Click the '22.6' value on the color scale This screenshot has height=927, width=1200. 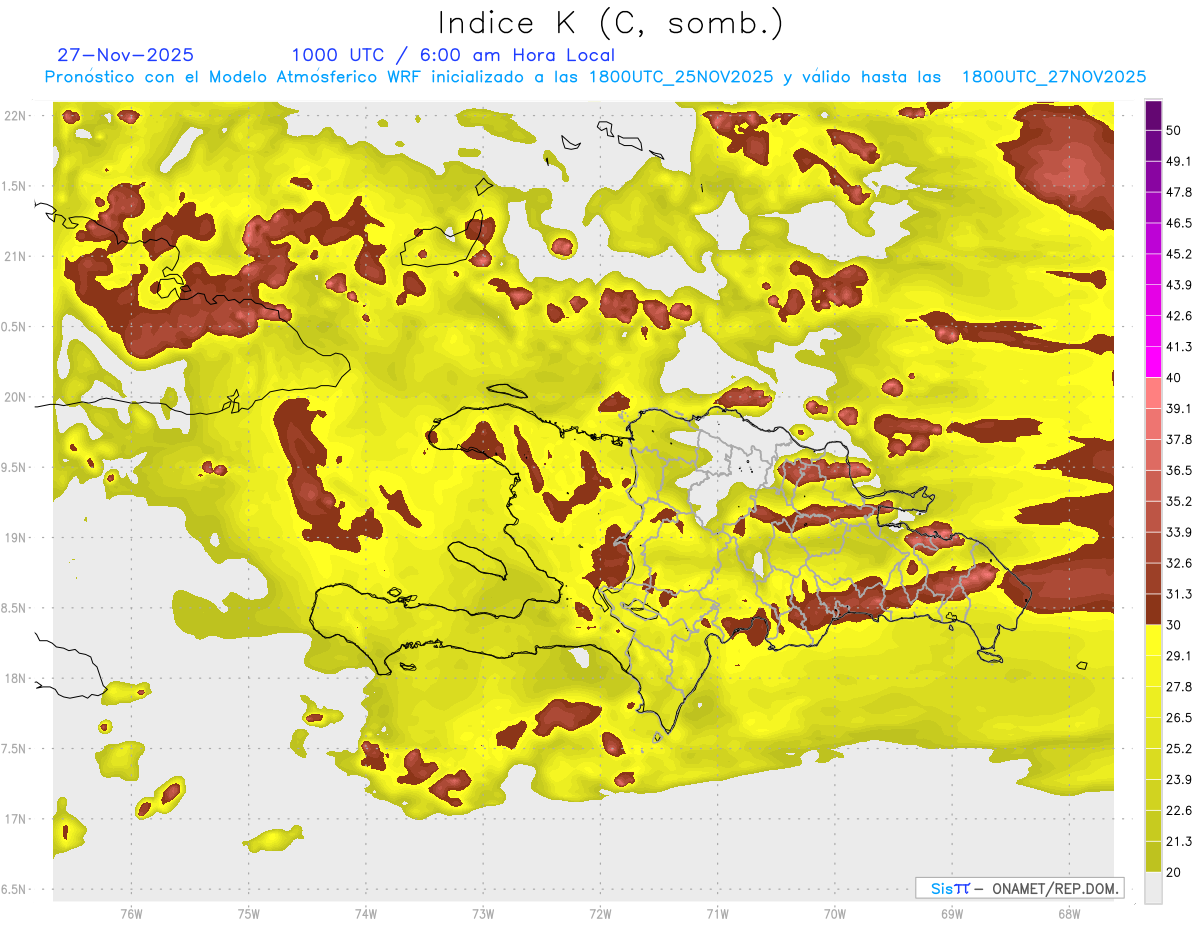tap(1179, 811)
